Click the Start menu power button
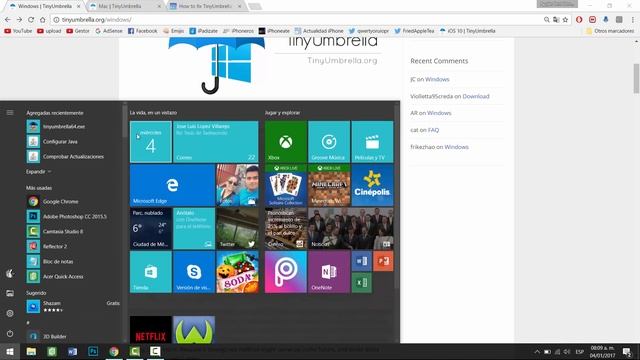The height and width of the screenshot is (360, 640). tap(10, 333)
